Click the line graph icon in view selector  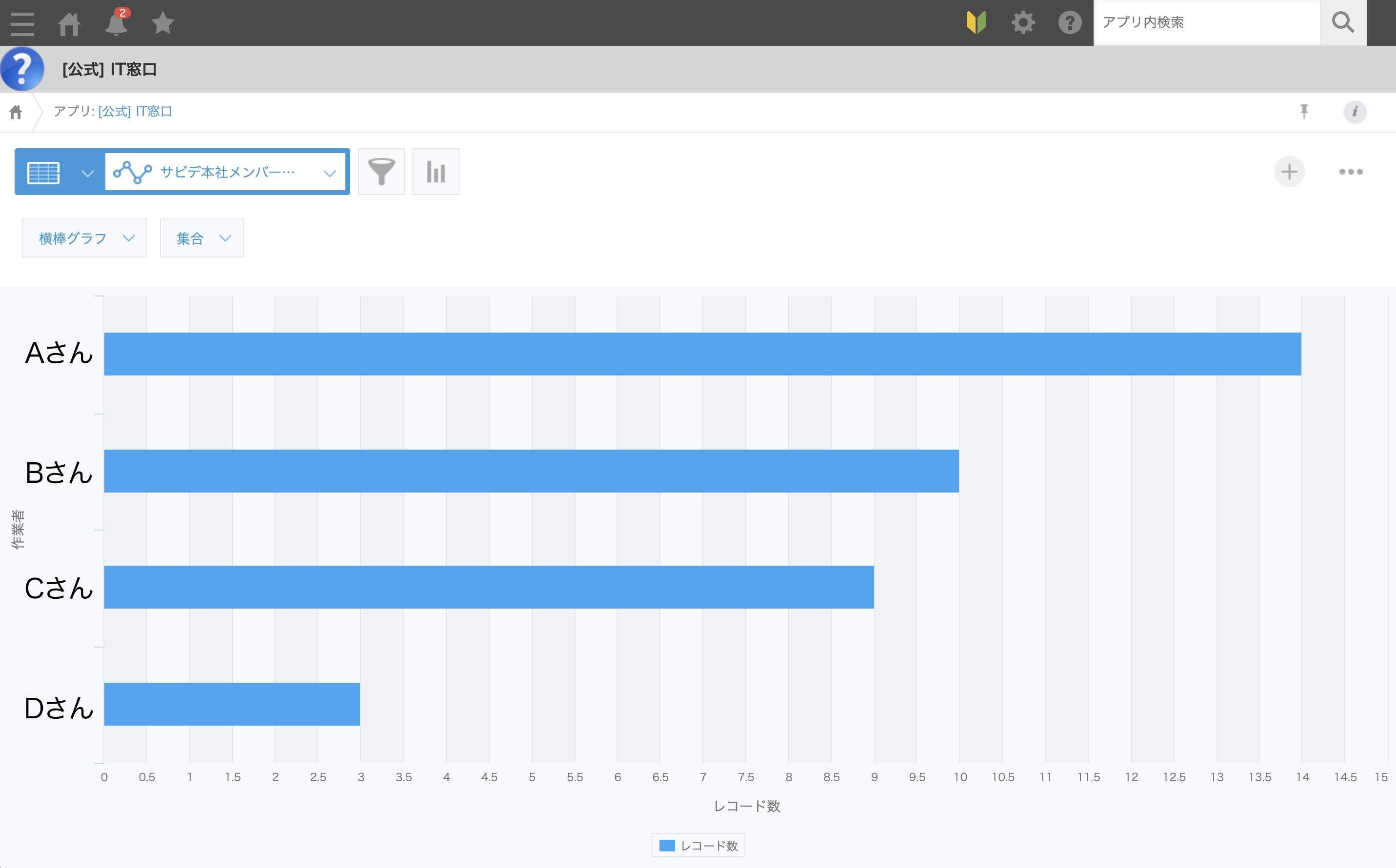coord(133,172)
